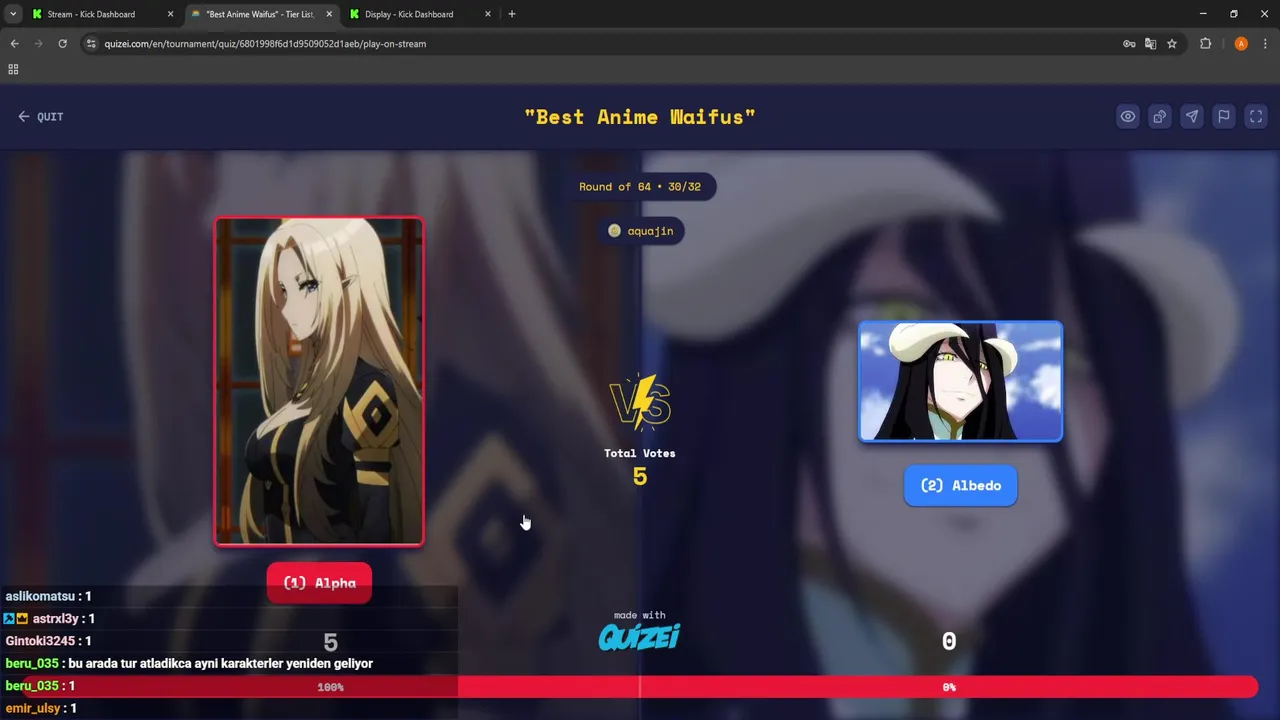The width and height of the screenshot is (1280, 720).
Task: Open the password manager key icon
Action: pyautogui.click(x=1129, y=44)
